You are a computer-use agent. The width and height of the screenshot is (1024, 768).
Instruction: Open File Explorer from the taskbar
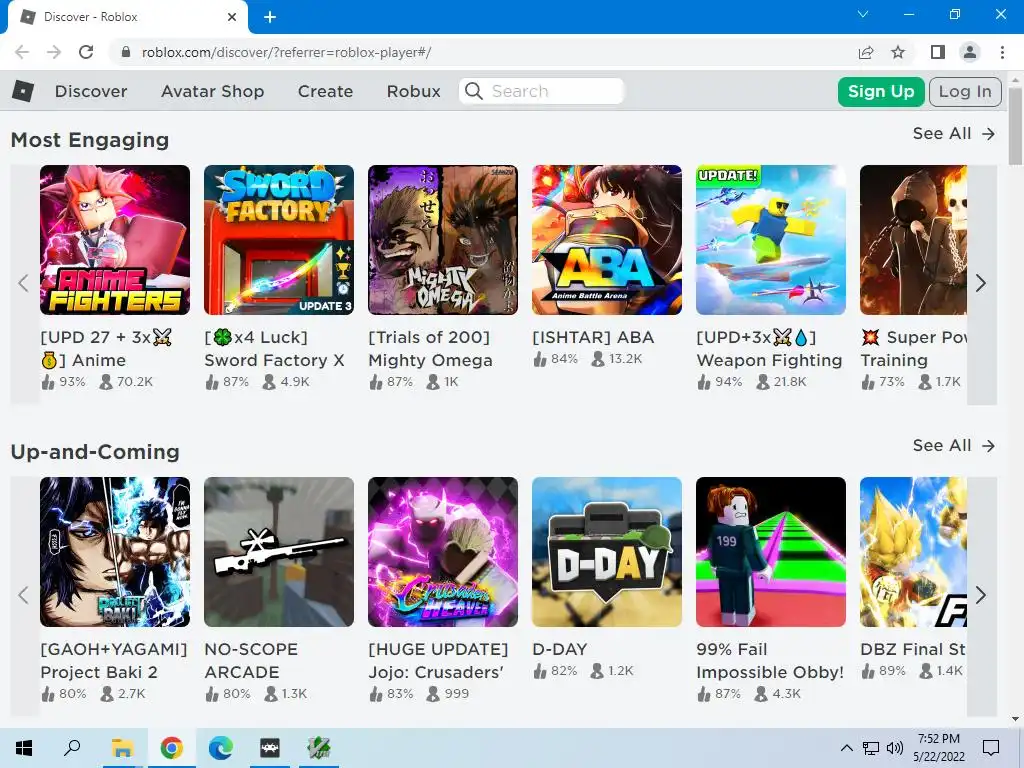(x=122, y=748)
